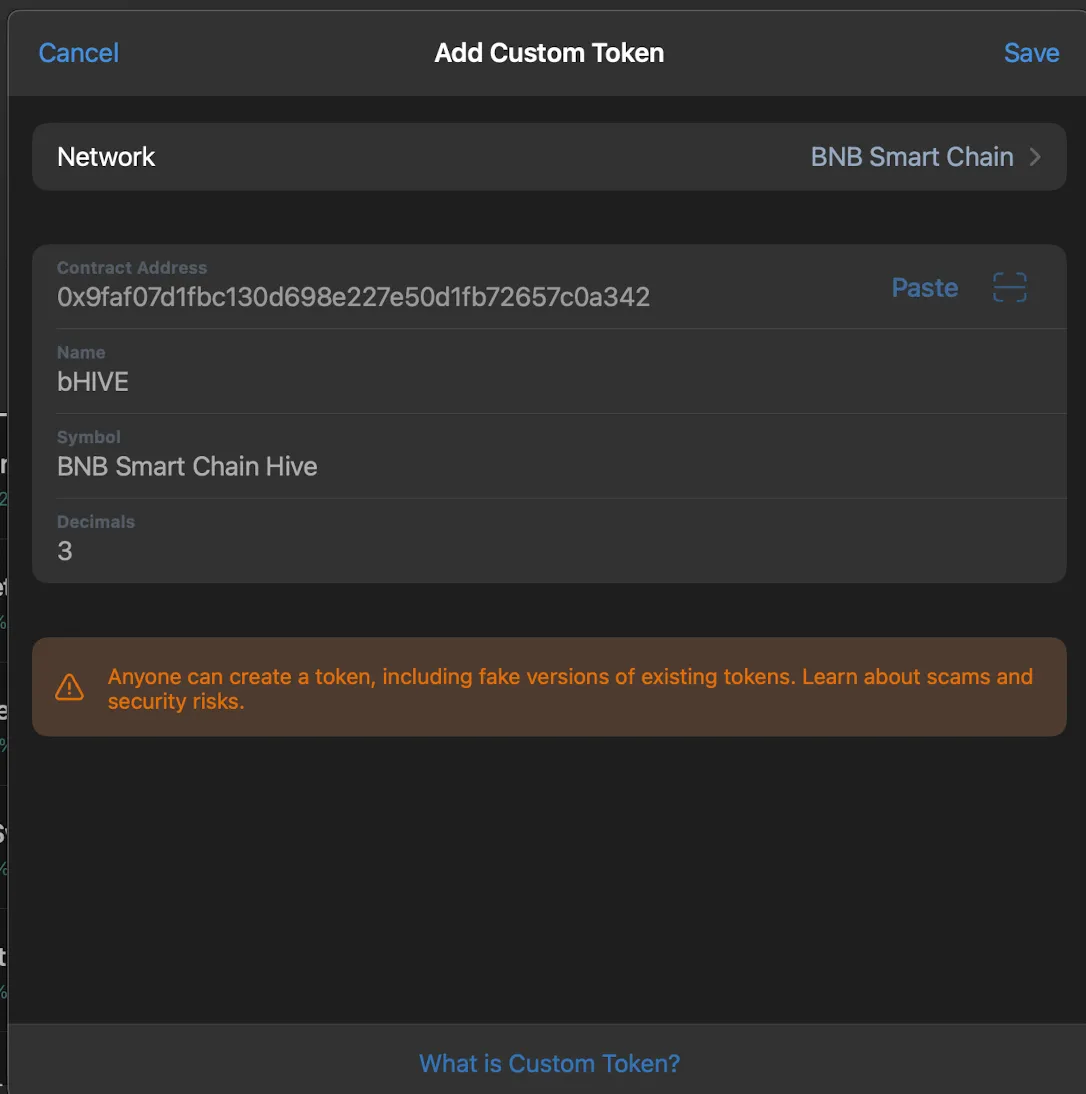Viewport: 1086px width, 1094px height.
Task: Open the Network selection row
Action: (549, 157)
